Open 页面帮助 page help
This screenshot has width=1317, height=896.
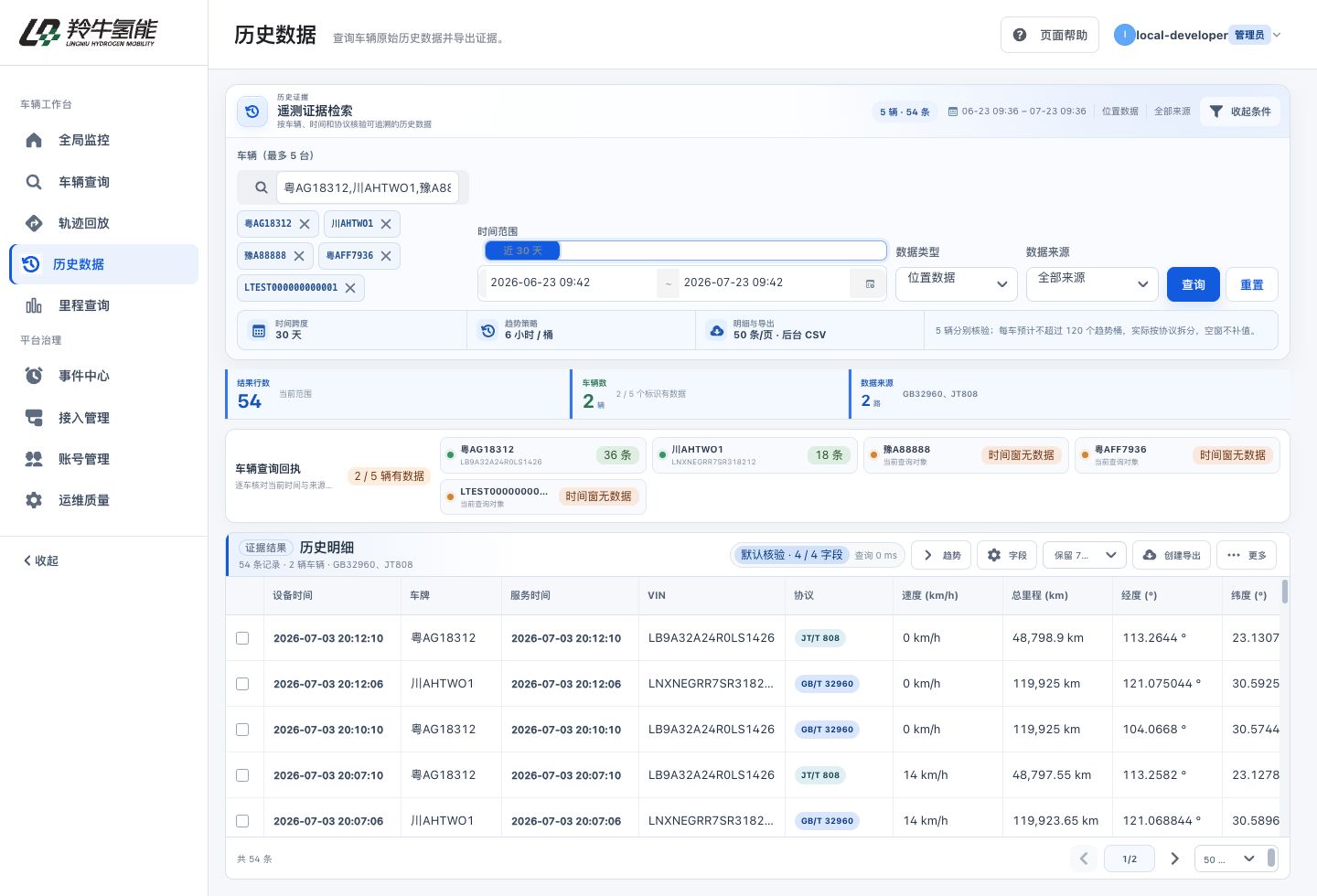click(1050, 35)
